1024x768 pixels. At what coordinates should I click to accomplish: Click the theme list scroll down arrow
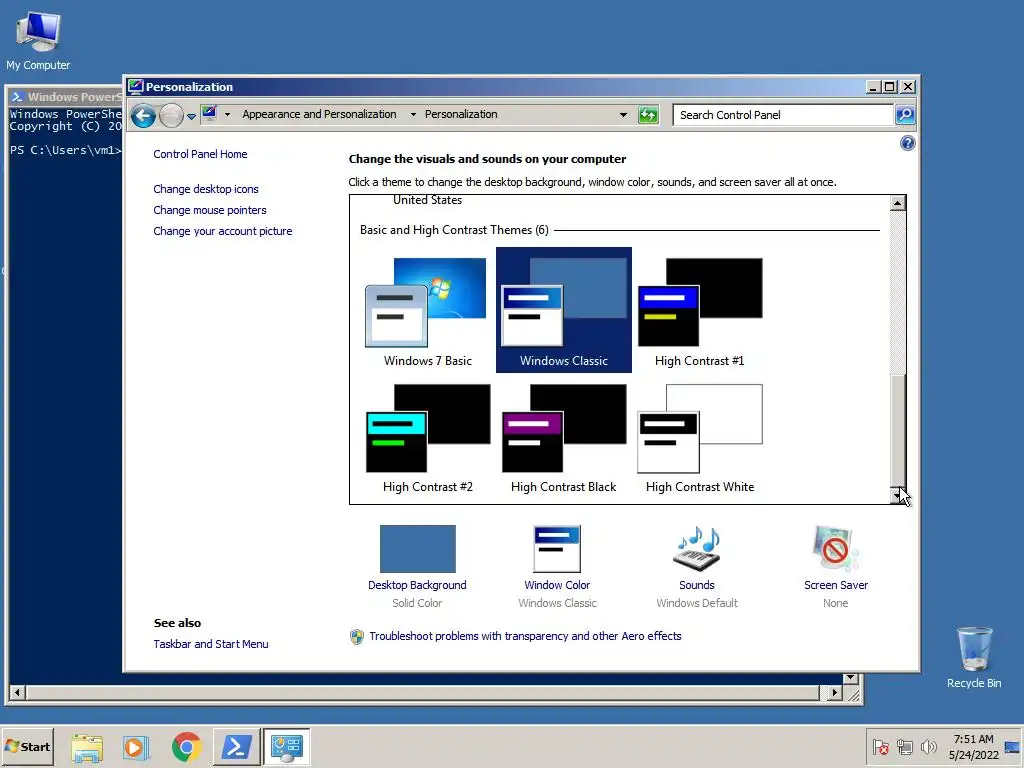898,496
